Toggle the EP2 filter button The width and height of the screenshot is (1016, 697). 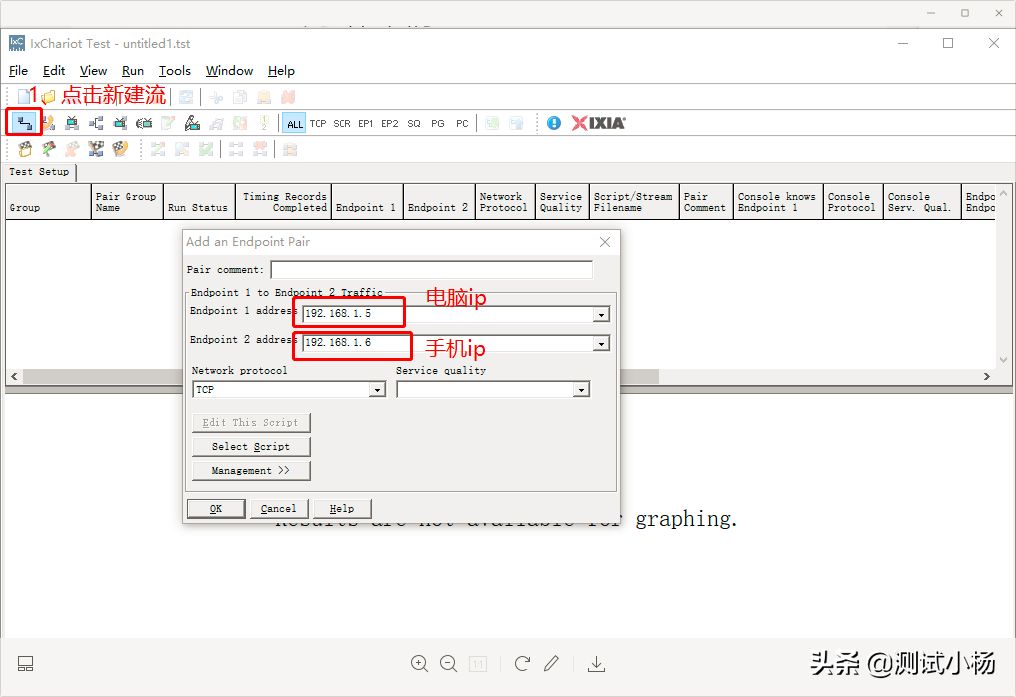click(x=389, y=123)
